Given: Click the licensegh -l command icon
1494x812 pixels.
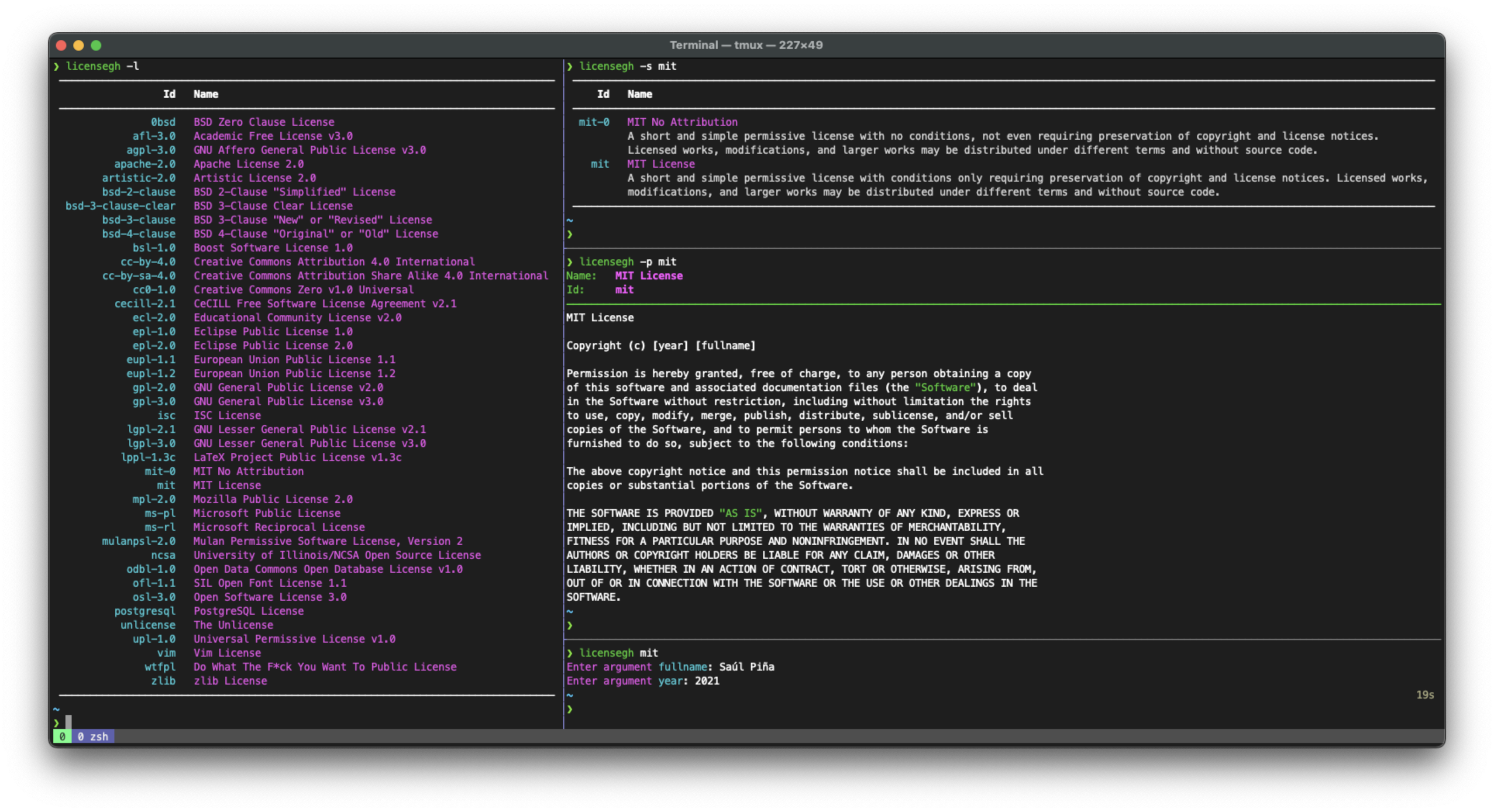Looking at the screenshot, I should [108, 66].
